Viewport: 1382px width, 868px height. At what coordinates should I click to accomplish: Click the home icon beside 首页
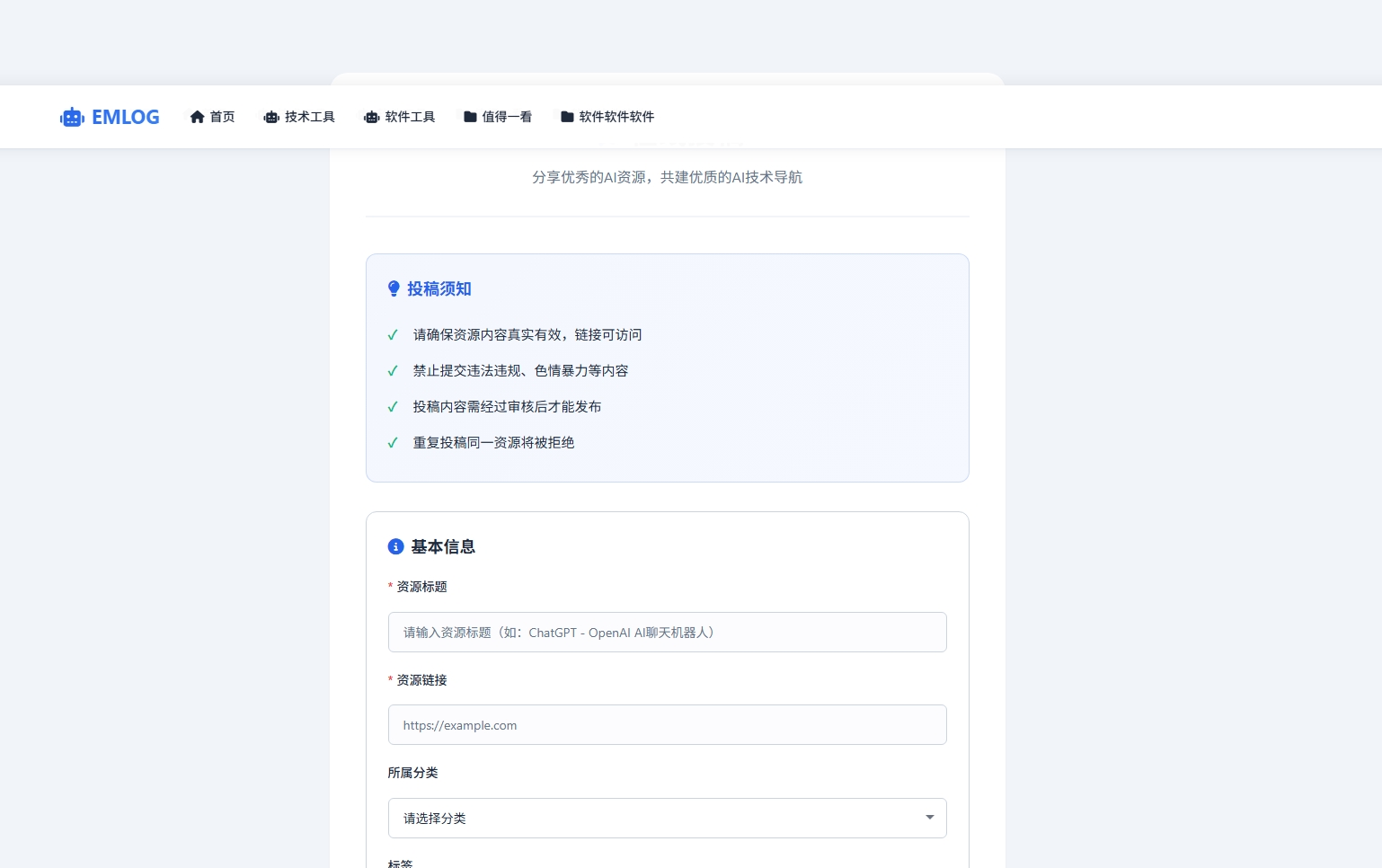[x=198, y=116]
